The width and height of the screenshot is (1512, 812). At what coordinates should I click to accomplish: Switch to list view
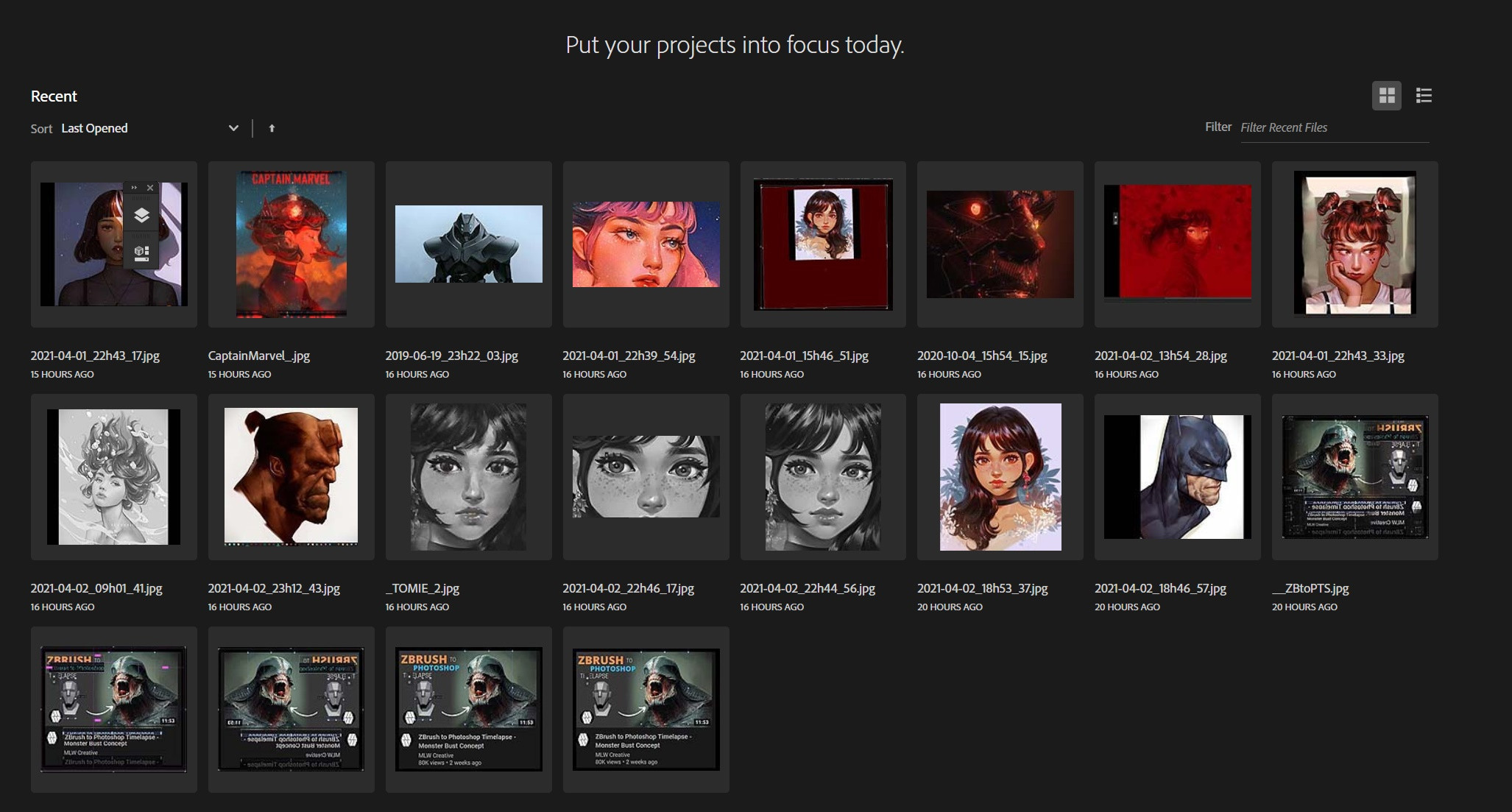tap(1424, 96)
